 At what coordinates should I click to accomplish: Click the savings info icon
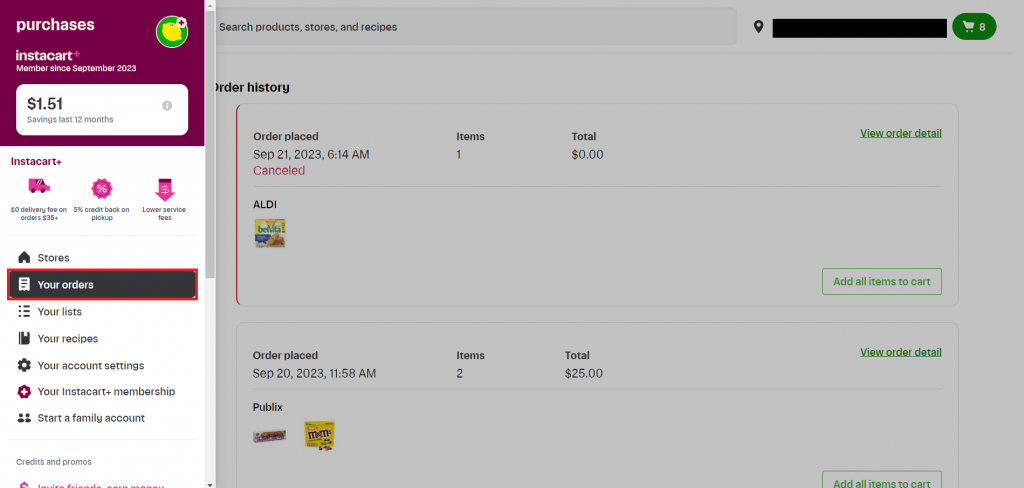(167, 105)
